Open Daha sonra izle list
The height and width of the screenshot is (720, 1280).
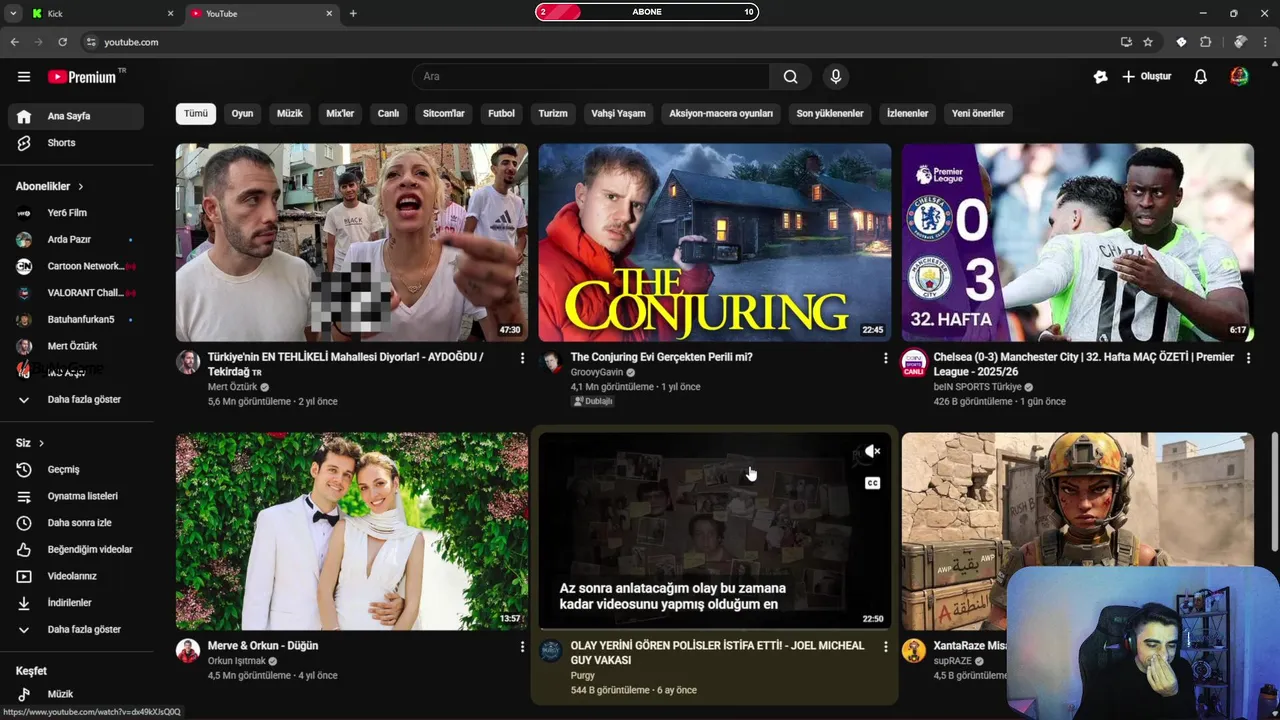tap(76, 523)
